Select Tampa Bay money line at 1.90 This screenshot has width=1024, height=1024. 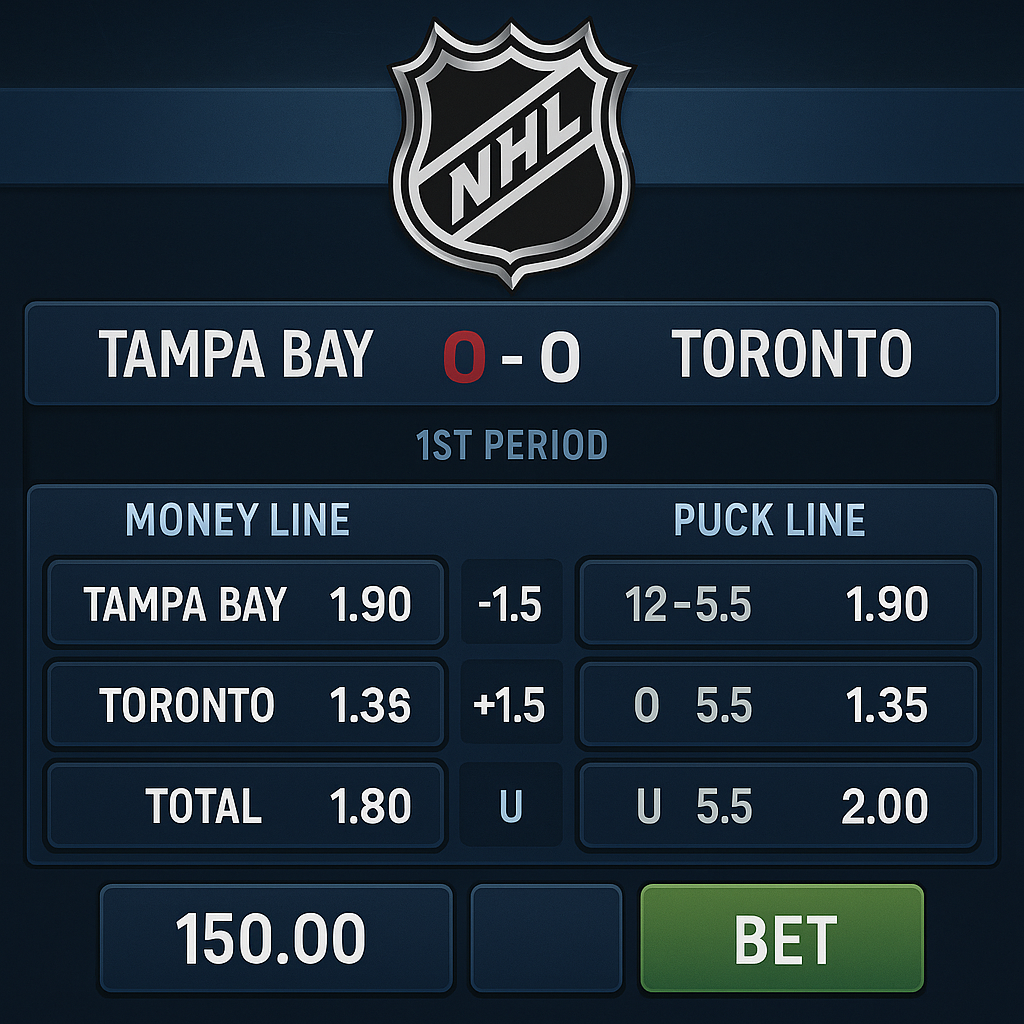tap(245, 604)
